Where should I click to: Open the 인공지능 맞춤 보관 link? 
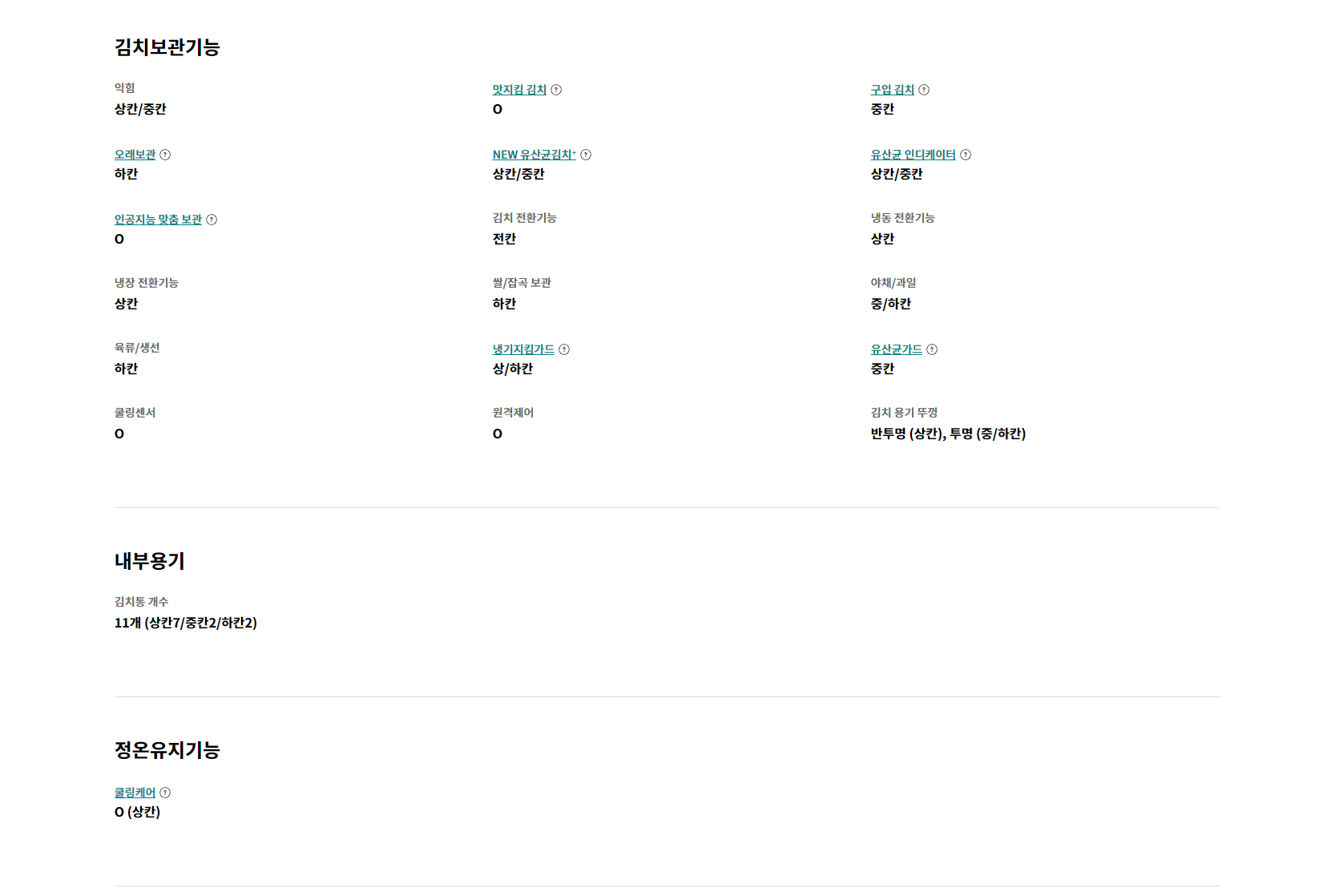coord(158,220)
